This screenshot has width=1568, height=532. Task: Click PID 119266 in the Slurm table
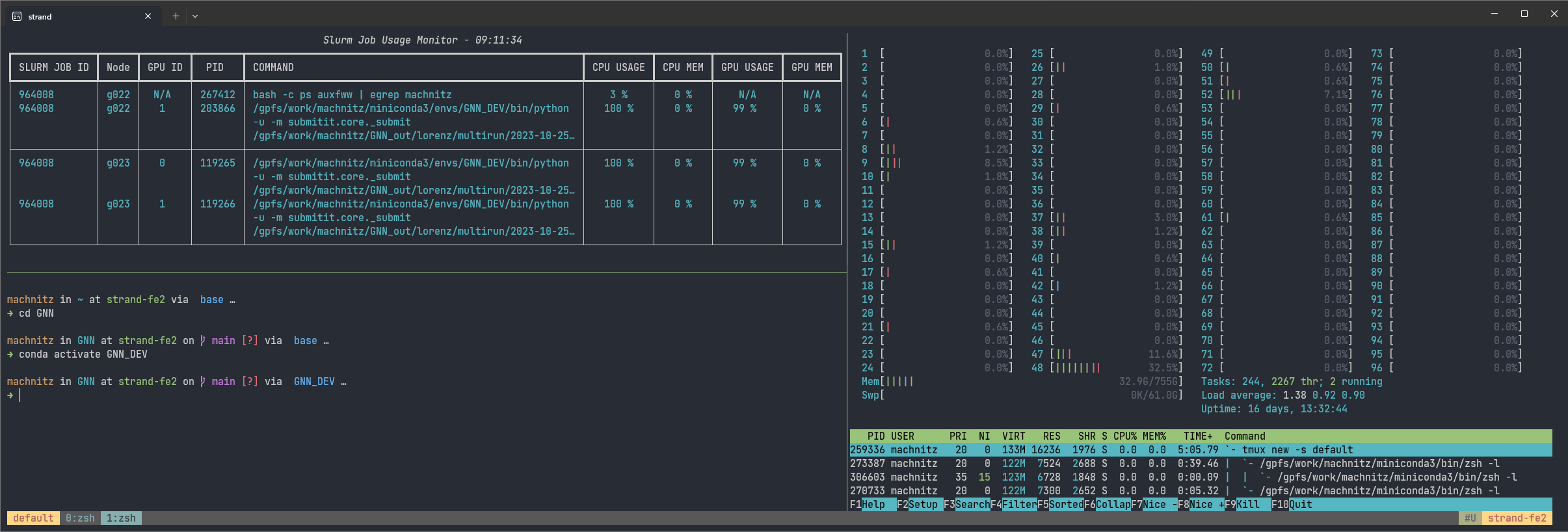coord(218,204)
